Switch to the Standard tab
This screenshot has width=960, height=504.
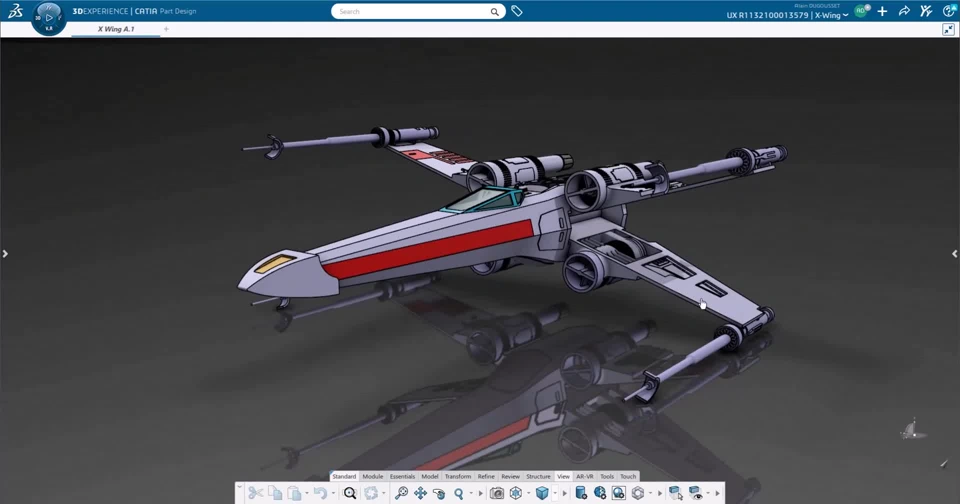344,476
